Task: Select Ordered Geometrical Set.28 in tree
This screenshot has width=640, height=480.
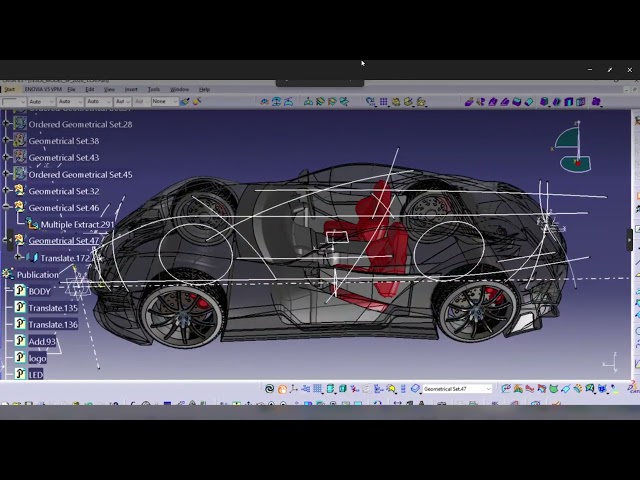Action: (80, 124)
